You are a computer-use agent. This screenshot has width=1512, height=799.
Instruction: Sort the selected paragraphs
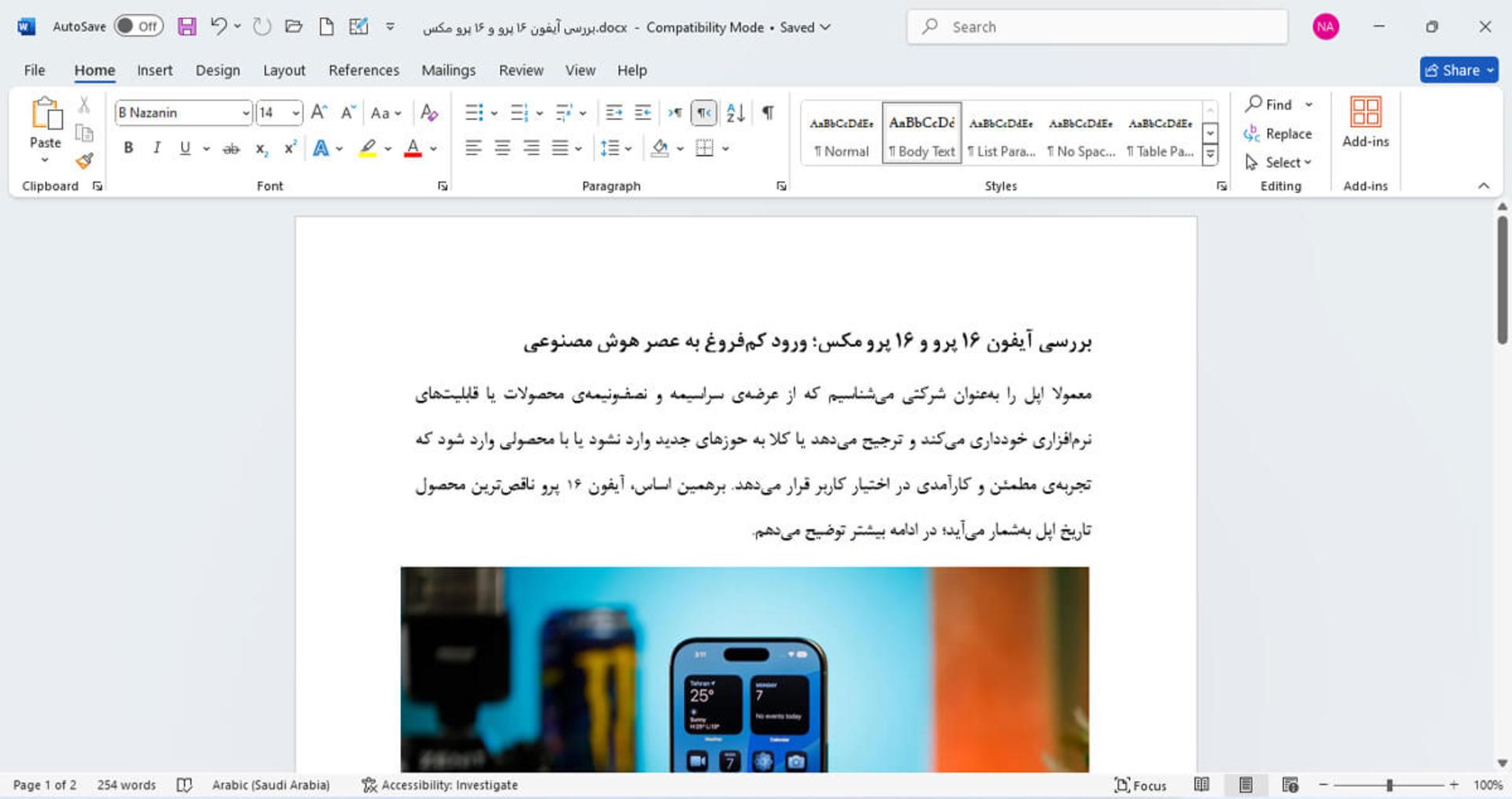coord(736,113)
